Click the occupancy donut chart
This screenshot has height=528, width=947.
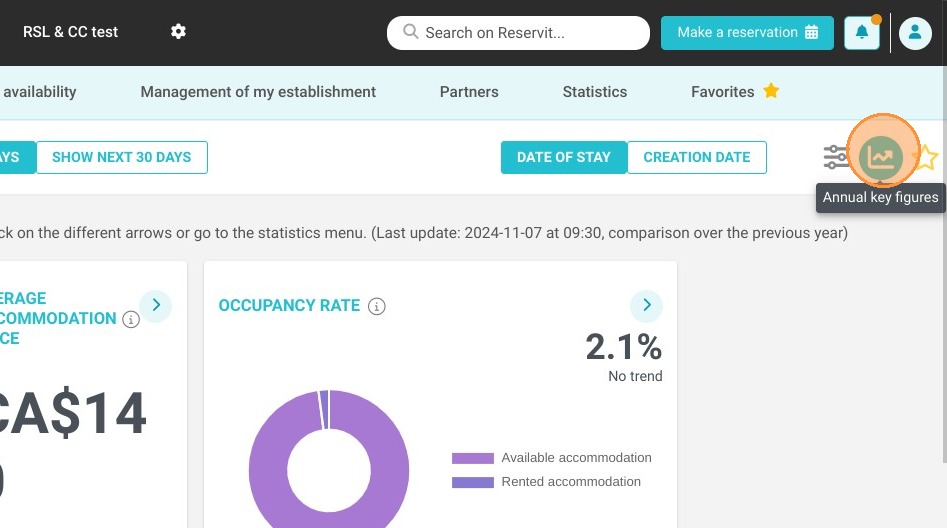pos(329,459)
